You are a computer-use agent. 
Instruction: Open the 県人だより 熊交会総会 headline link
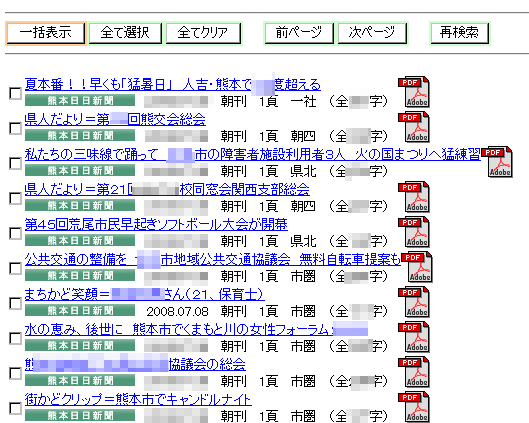(115, 119)
